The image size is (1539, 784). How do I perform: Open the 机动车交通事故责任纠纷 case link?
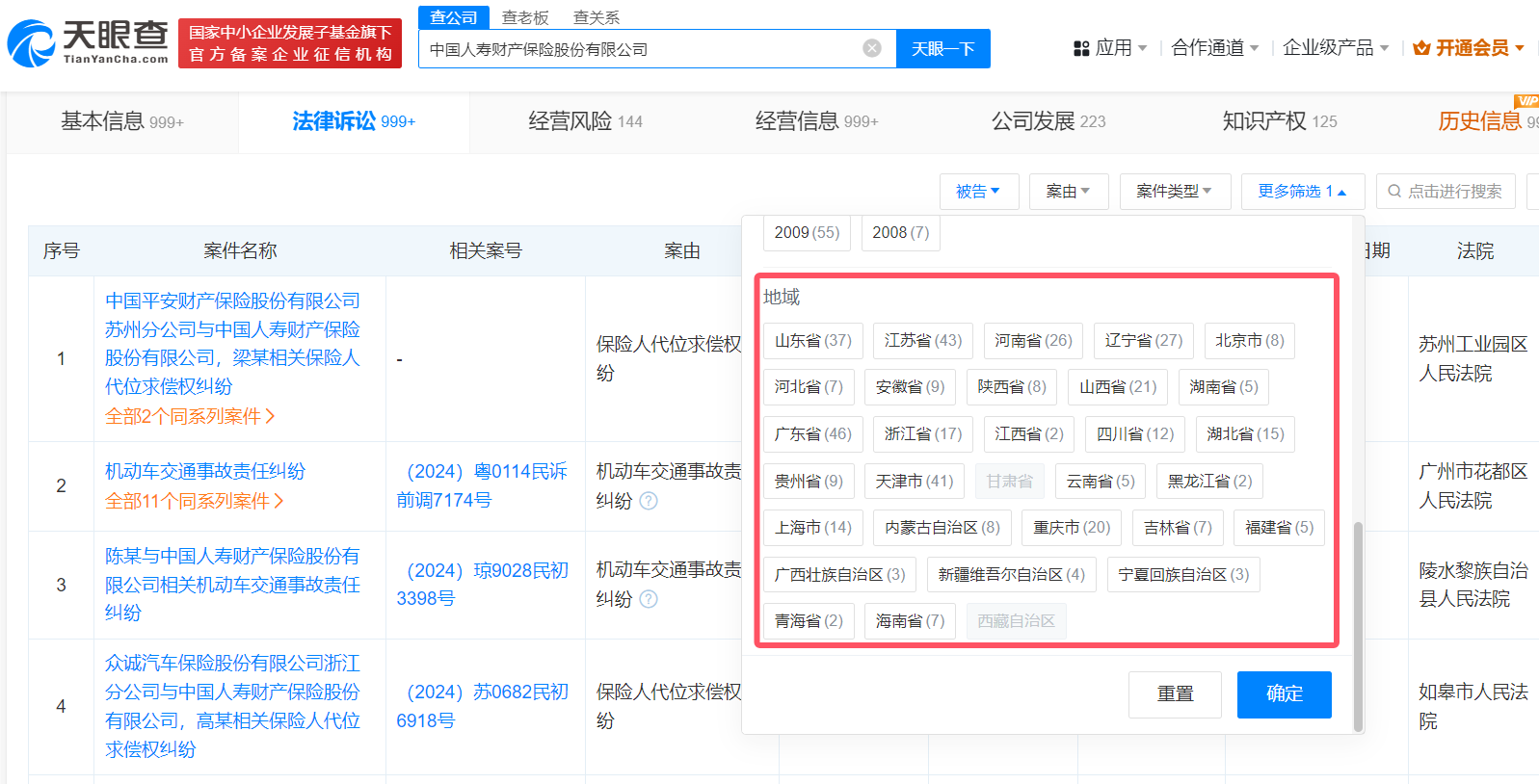[x=205, y=471]
